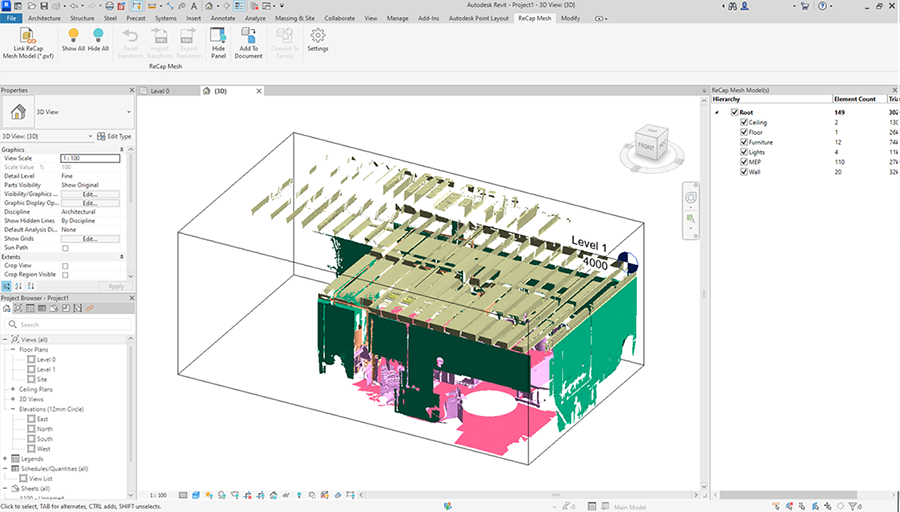Viewport: 900px width, 512px height.
Task: Uncheck the MEP mesh checkbox
Action: coord(744,162)
